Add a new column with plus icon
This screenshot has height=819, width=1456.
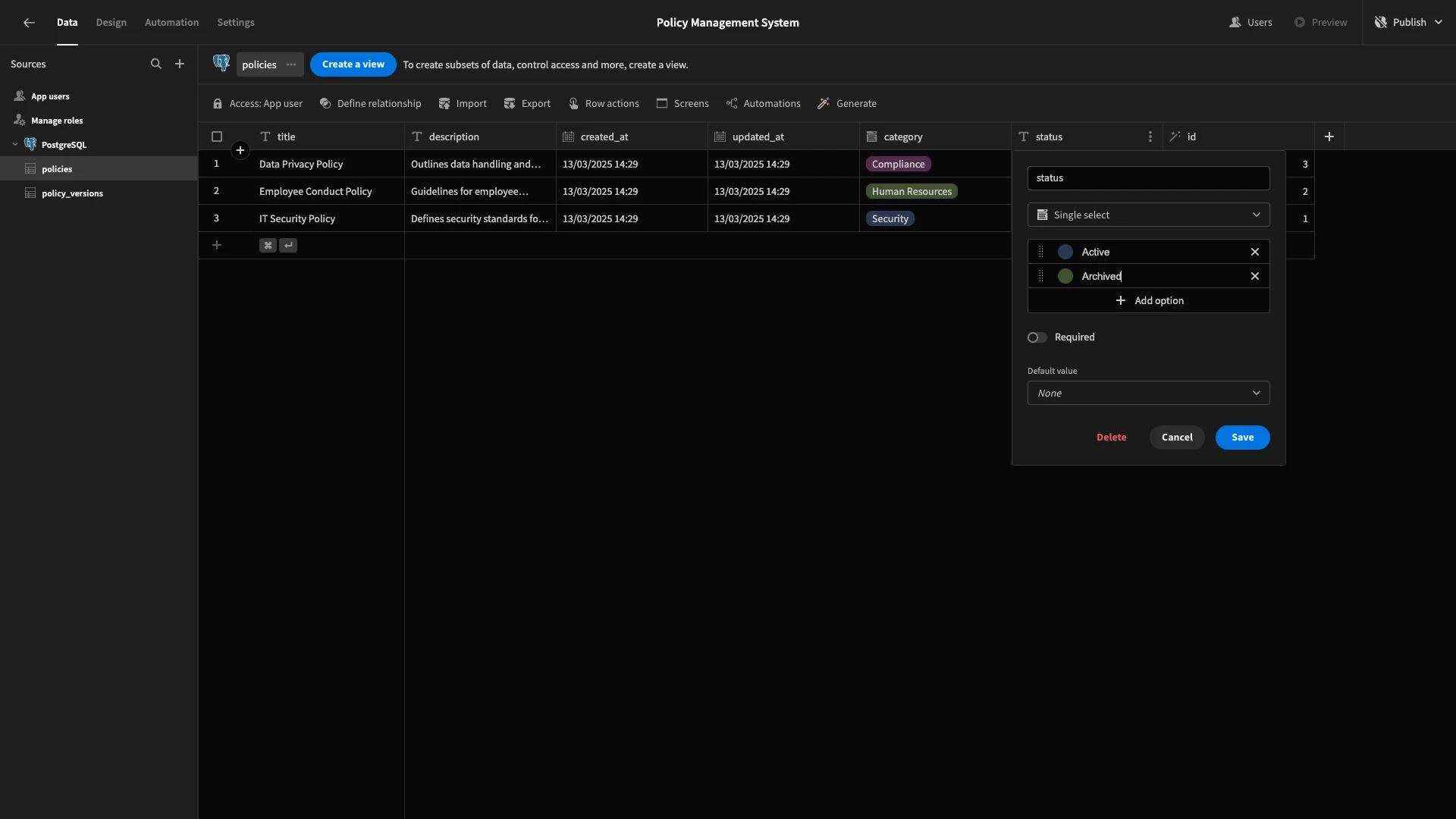click(x=1329, y=136)
